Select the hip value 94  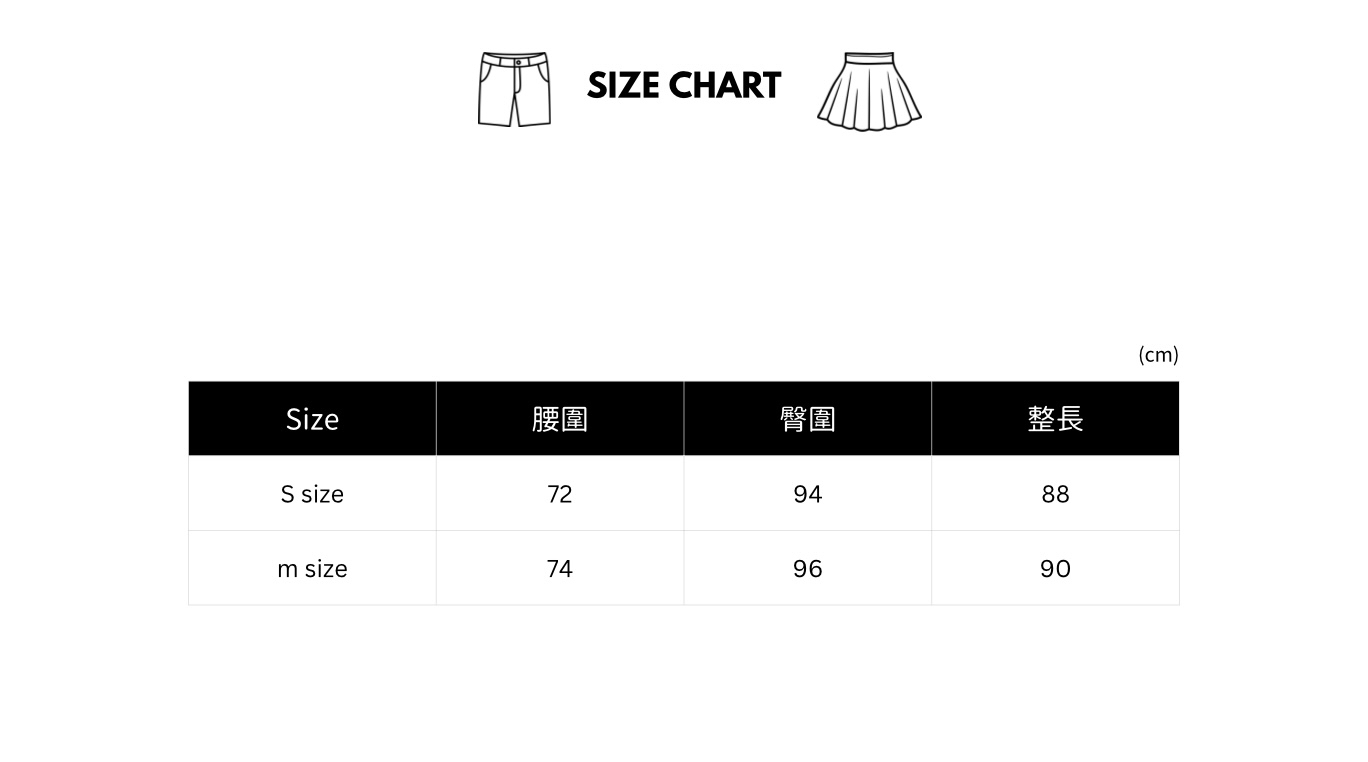(x=808, y=494)
